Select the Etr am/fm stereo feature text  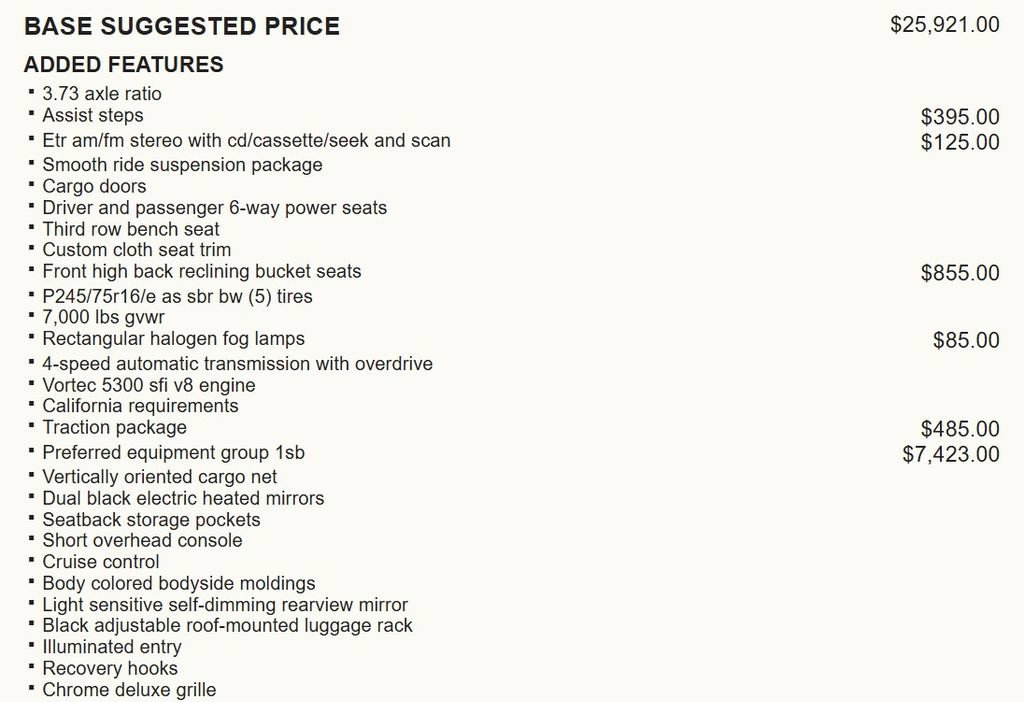click(246, 141)
